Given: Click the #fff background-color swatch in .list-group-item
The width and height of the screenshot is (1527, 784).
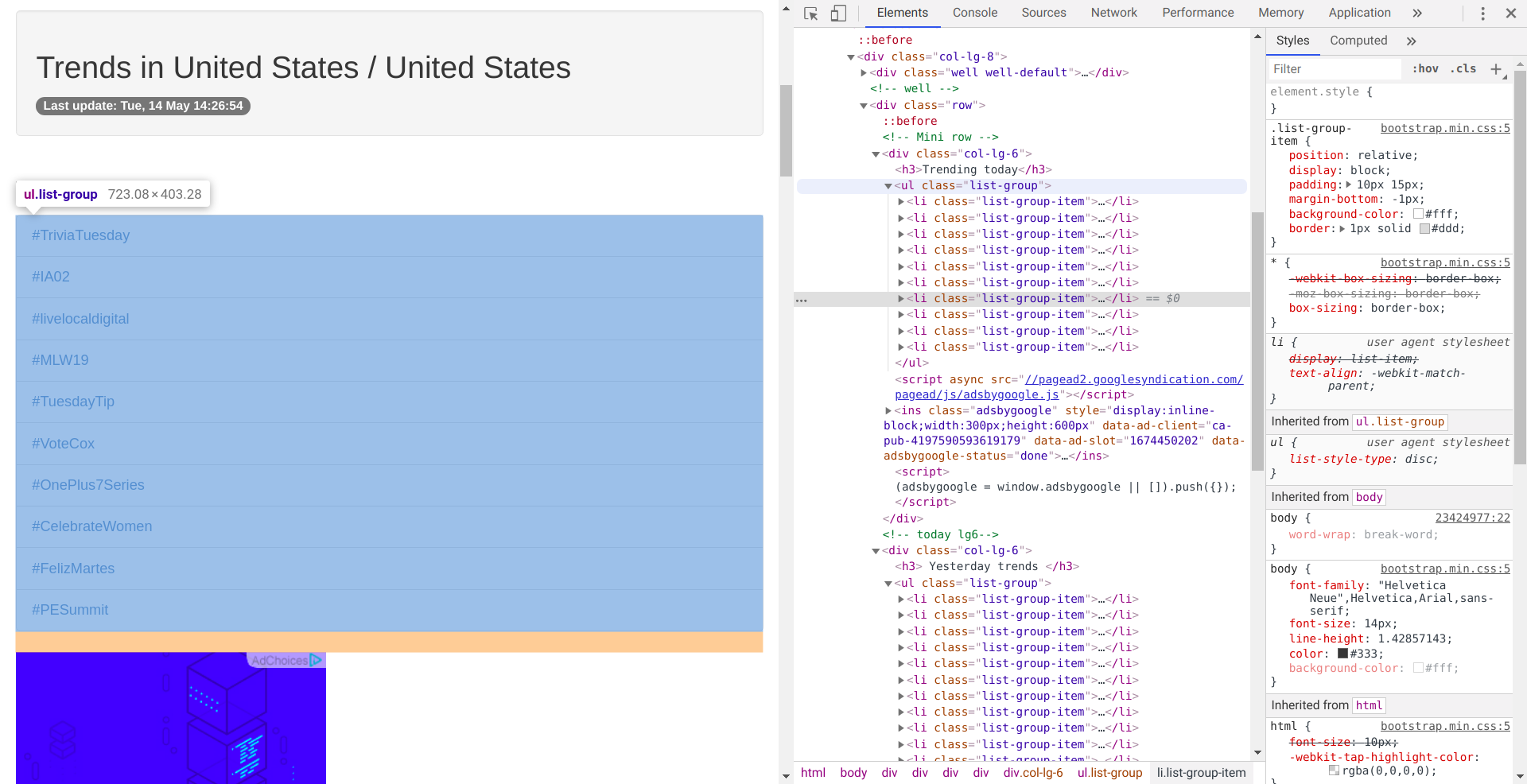Looking at the screenshot, I should coord(1418,214).
